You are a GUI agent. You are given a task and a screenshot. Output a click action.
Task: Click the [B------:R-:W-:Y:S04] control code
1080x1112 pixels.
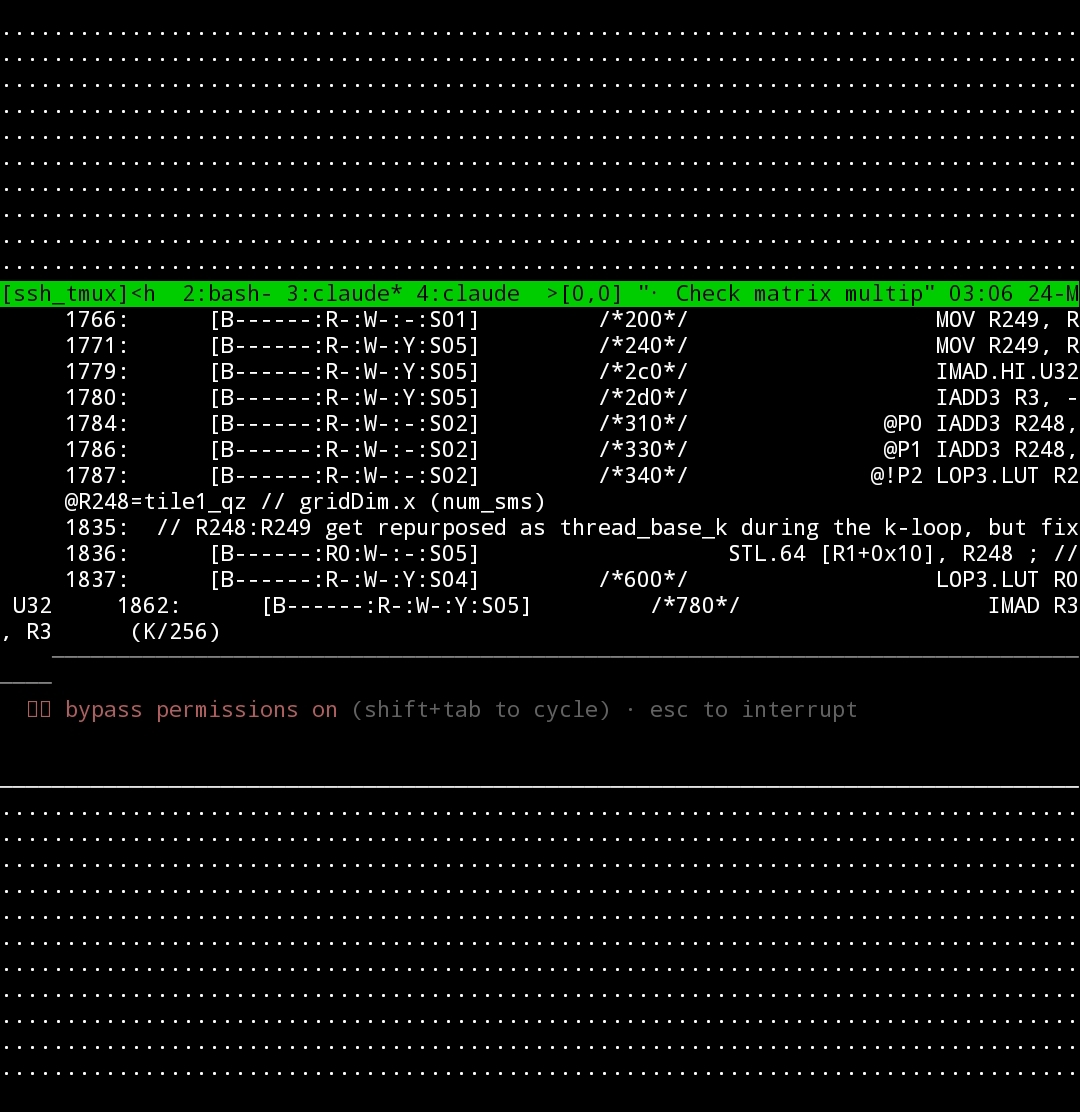pos(345,579)
